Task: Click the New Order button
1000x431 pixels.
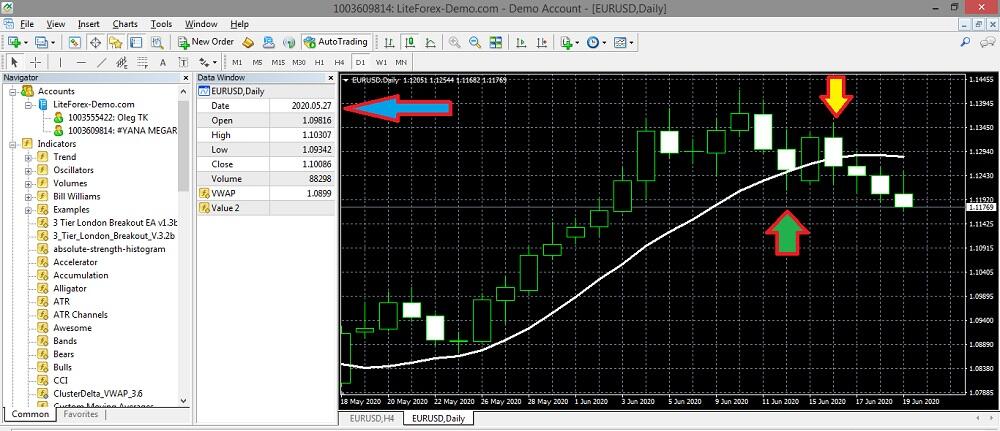Action: pyautogui.click(x=206, y=42)
